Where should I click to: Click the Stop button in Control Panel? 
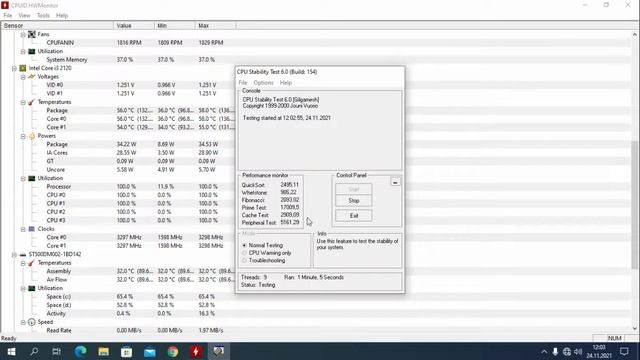[x=353, y=201]
